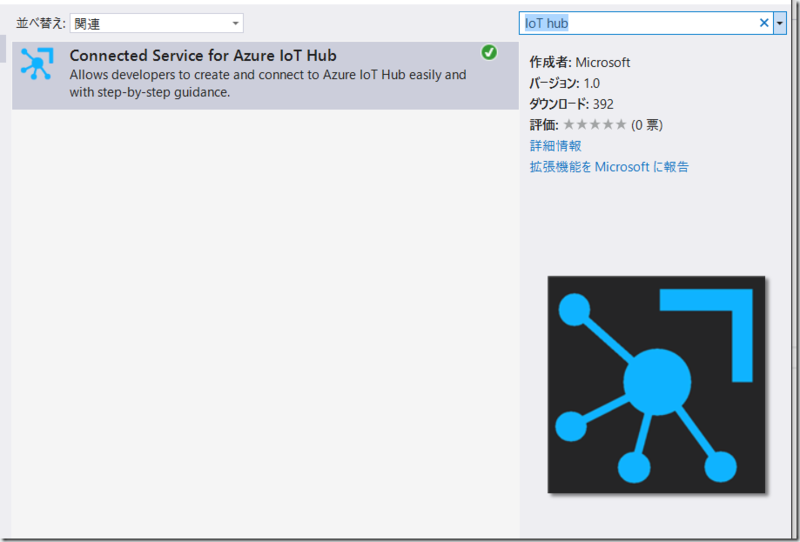800x542 pixels.
Task: Open the search box dropdown arrow
Action: 780,23
